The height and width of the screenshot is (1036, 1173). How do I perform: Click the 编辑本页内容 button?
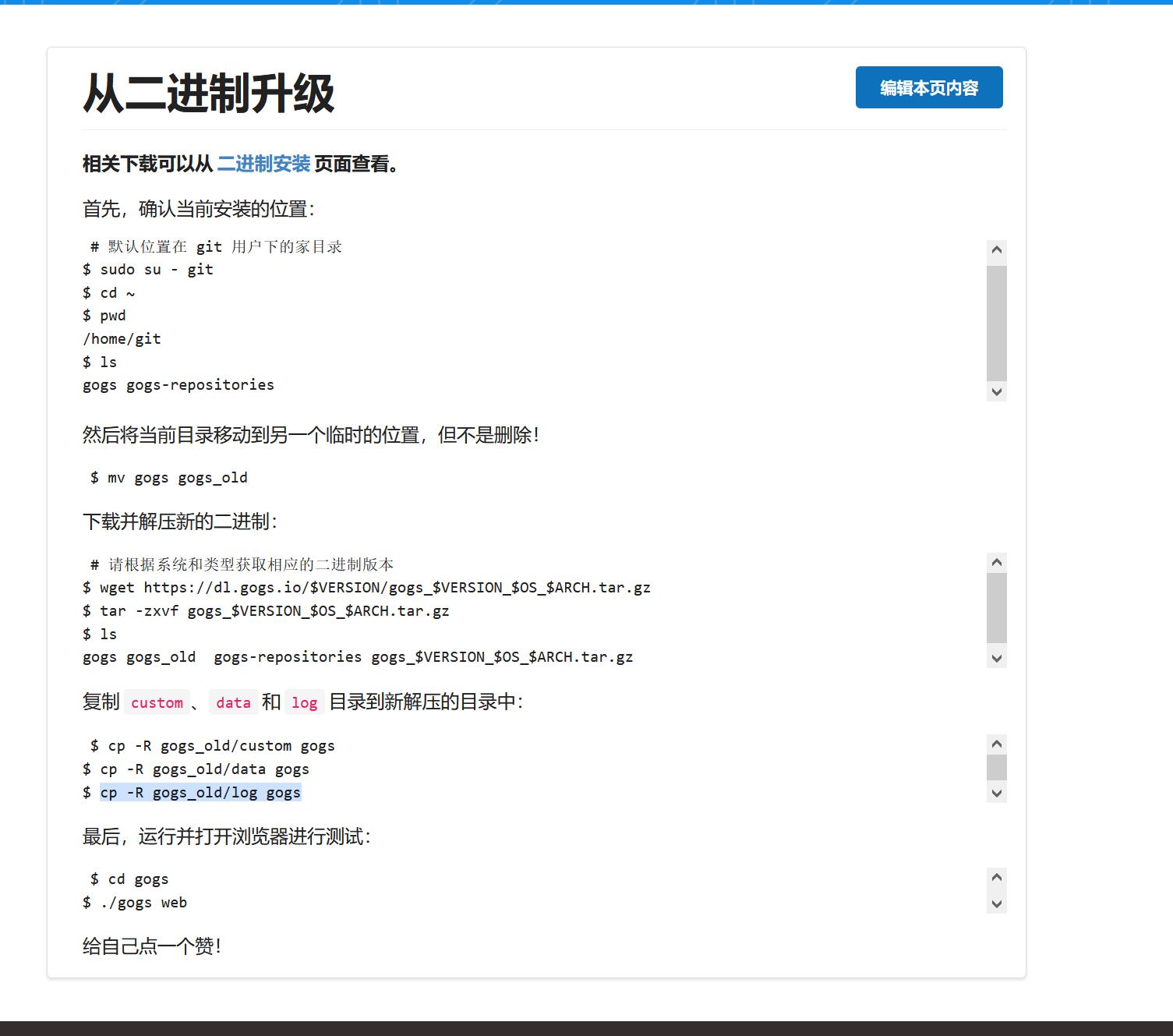pos(929,87)
